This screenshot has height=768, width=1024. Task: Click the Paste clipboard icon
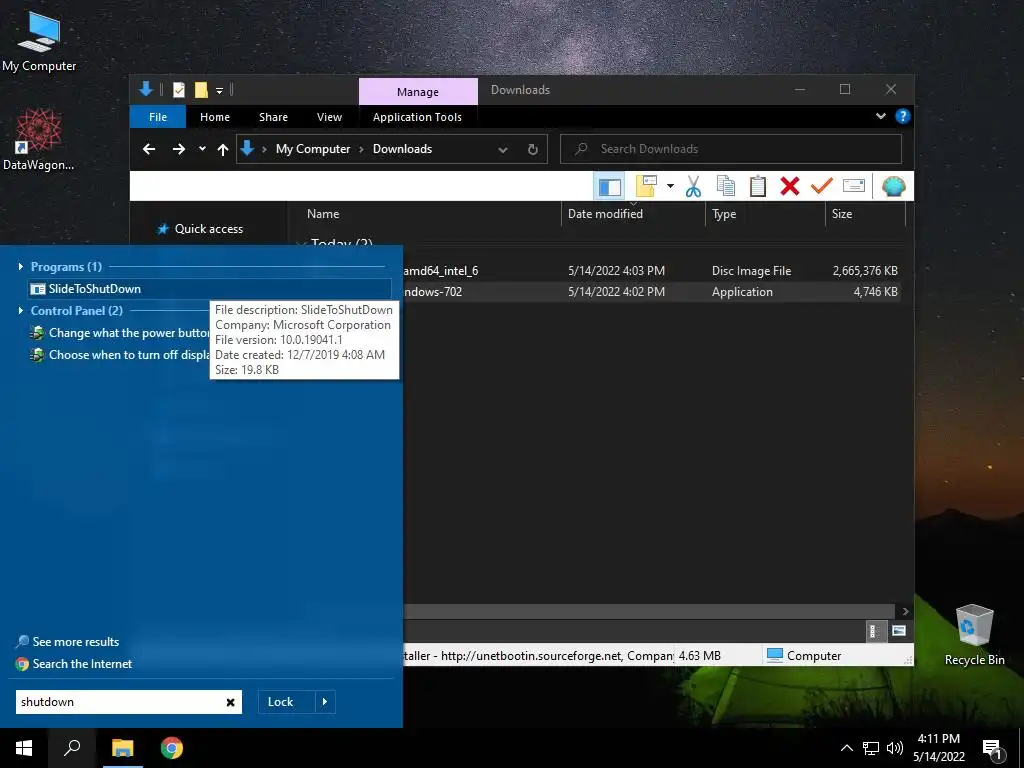[x=758, y=186]
